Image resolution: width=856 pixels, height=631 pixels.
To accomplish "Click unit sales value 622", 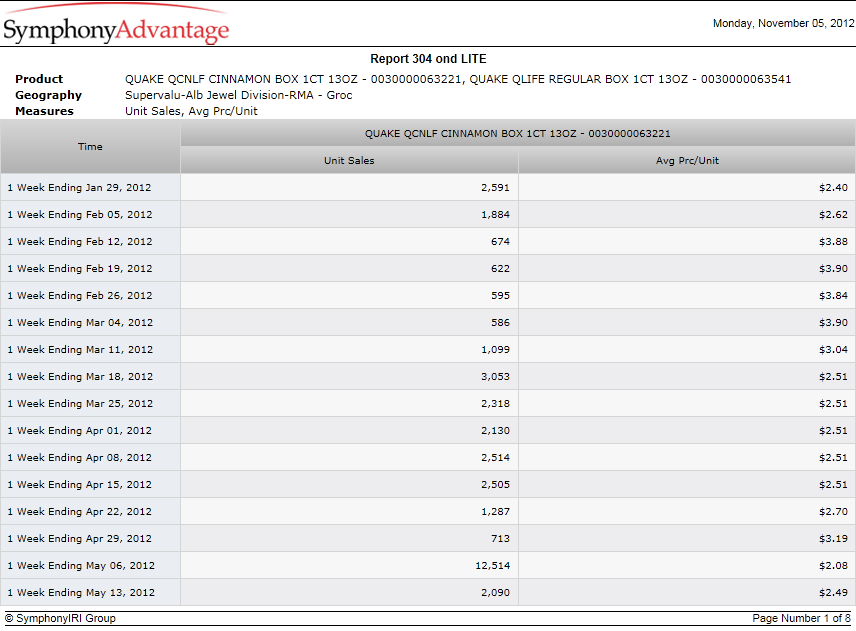I will pos(500,269).
